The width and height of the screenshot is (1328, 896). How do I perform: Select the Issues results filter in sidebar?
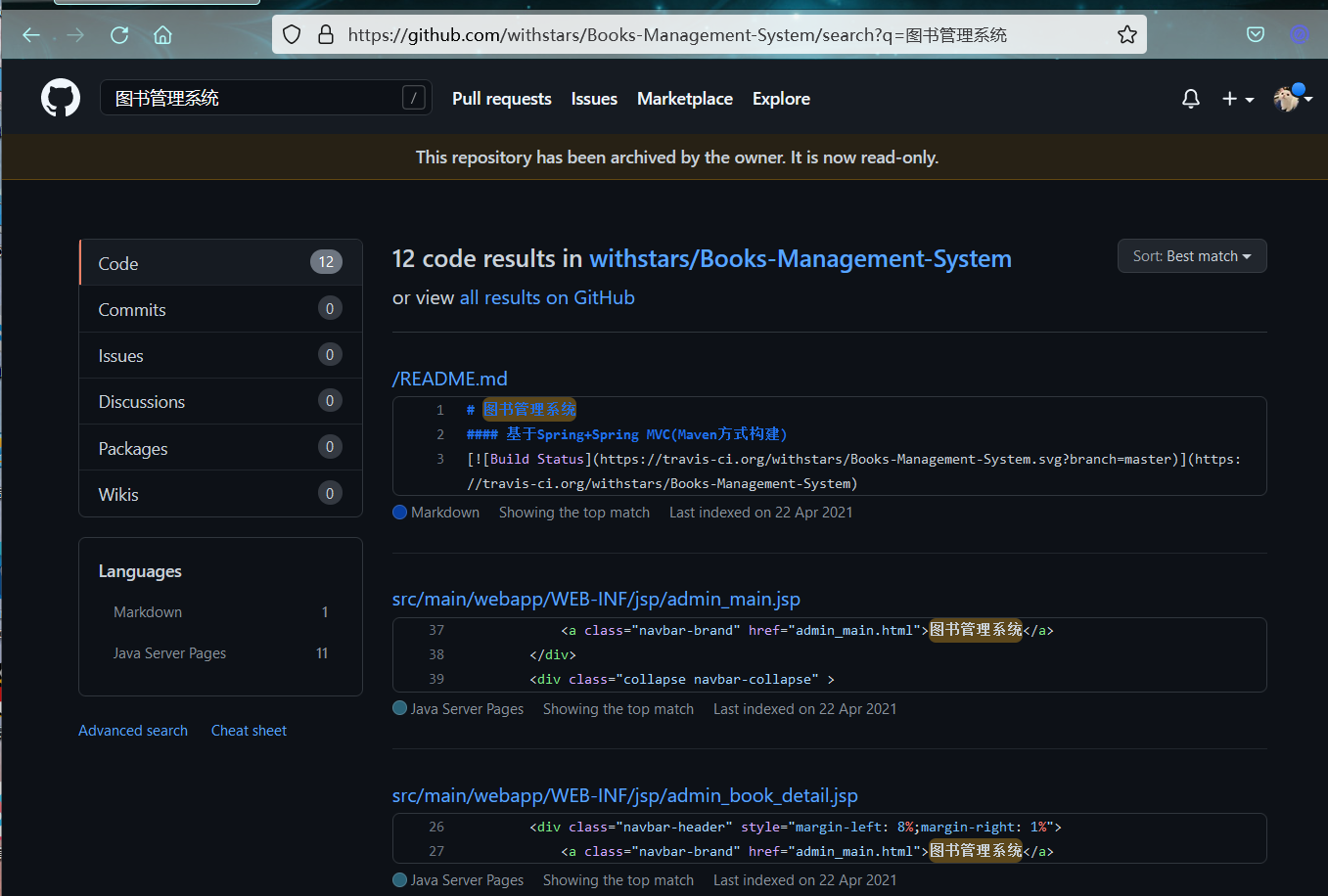(220, 355)
